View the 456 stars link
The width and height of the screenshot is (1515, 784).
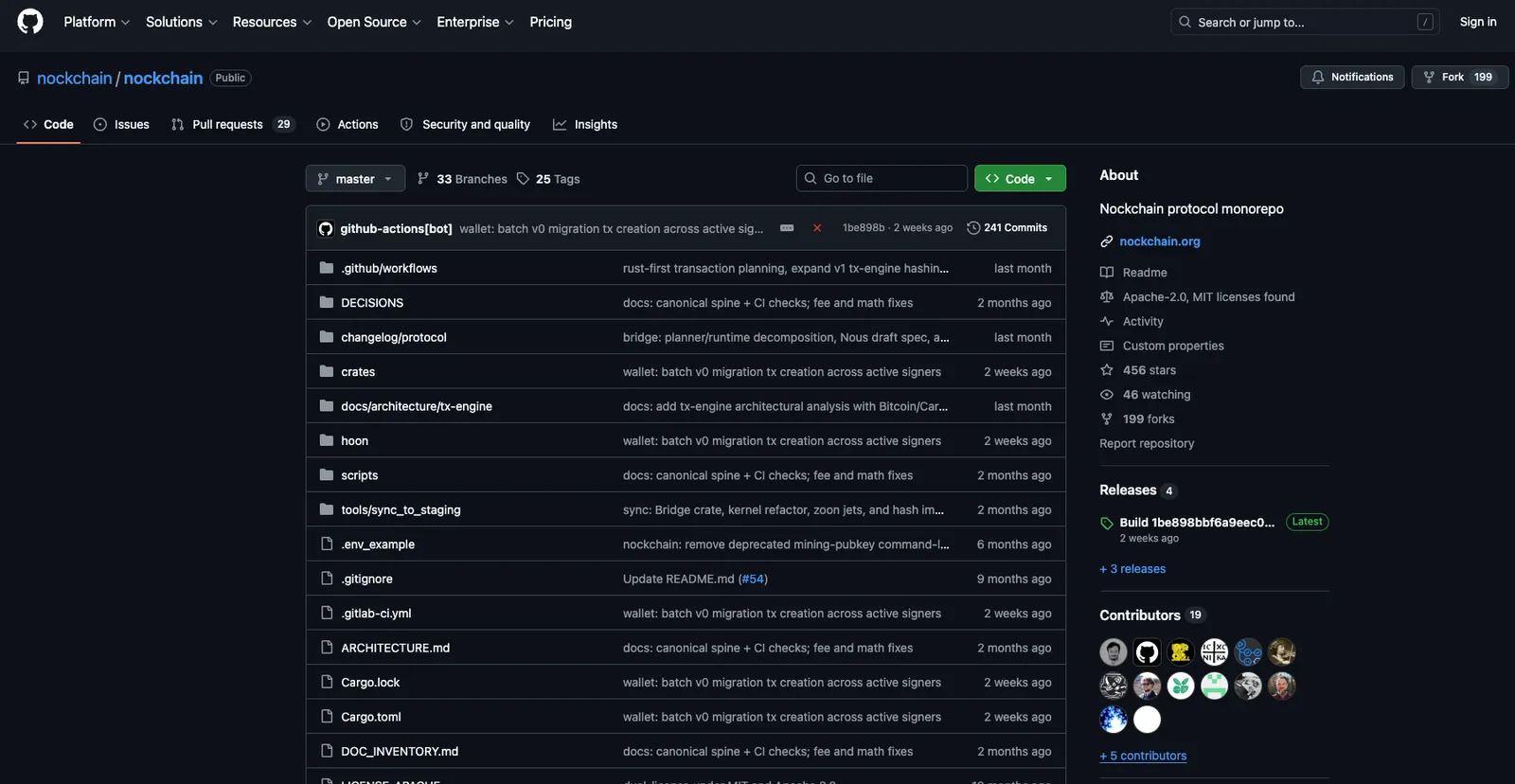pyautogui.click(x=1149, y=370)
